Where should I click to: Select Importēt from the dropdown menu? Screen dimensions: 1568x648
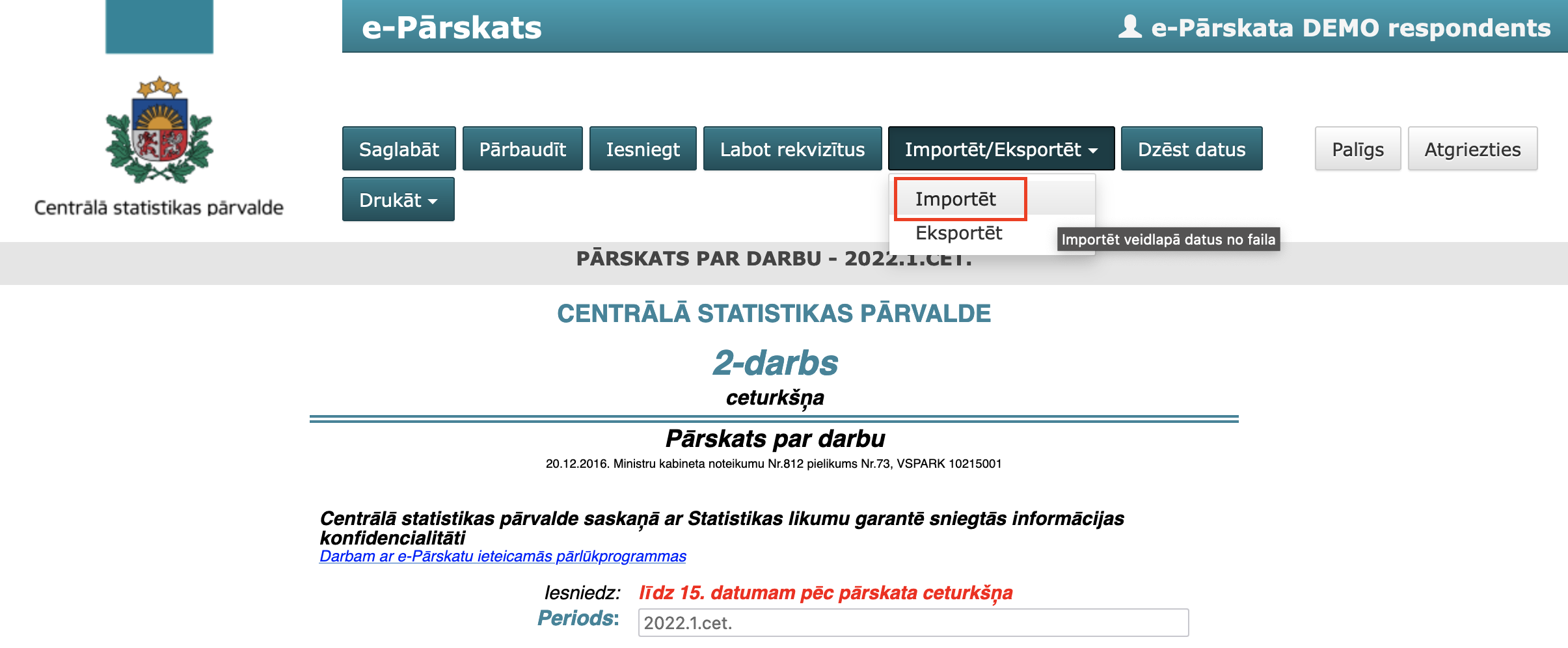pos(956,199)
